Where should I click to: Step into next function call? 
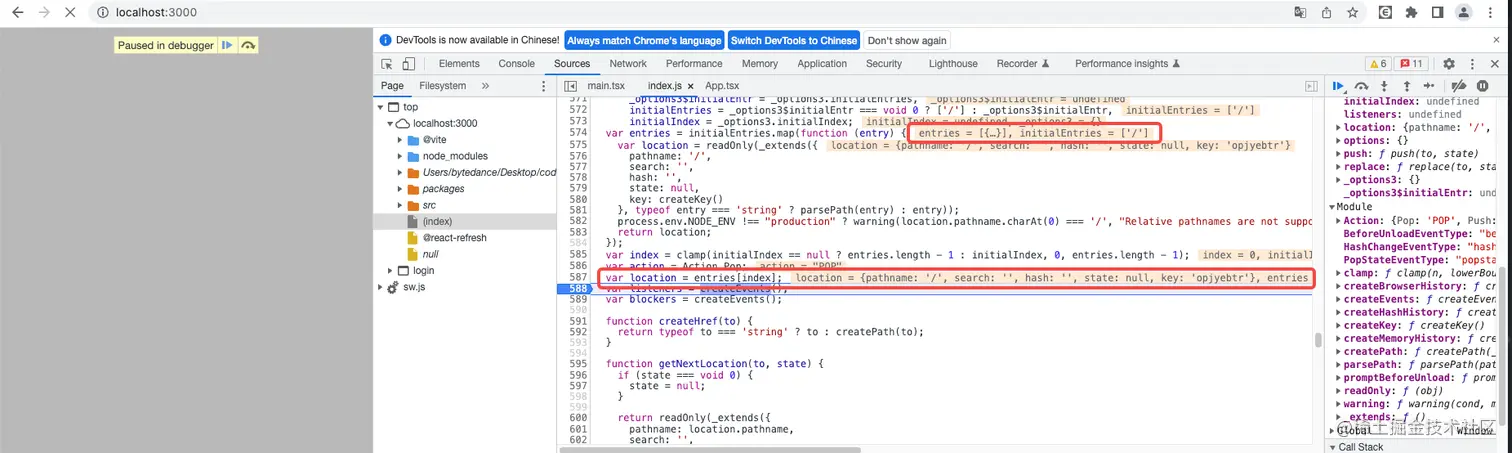1384,87
